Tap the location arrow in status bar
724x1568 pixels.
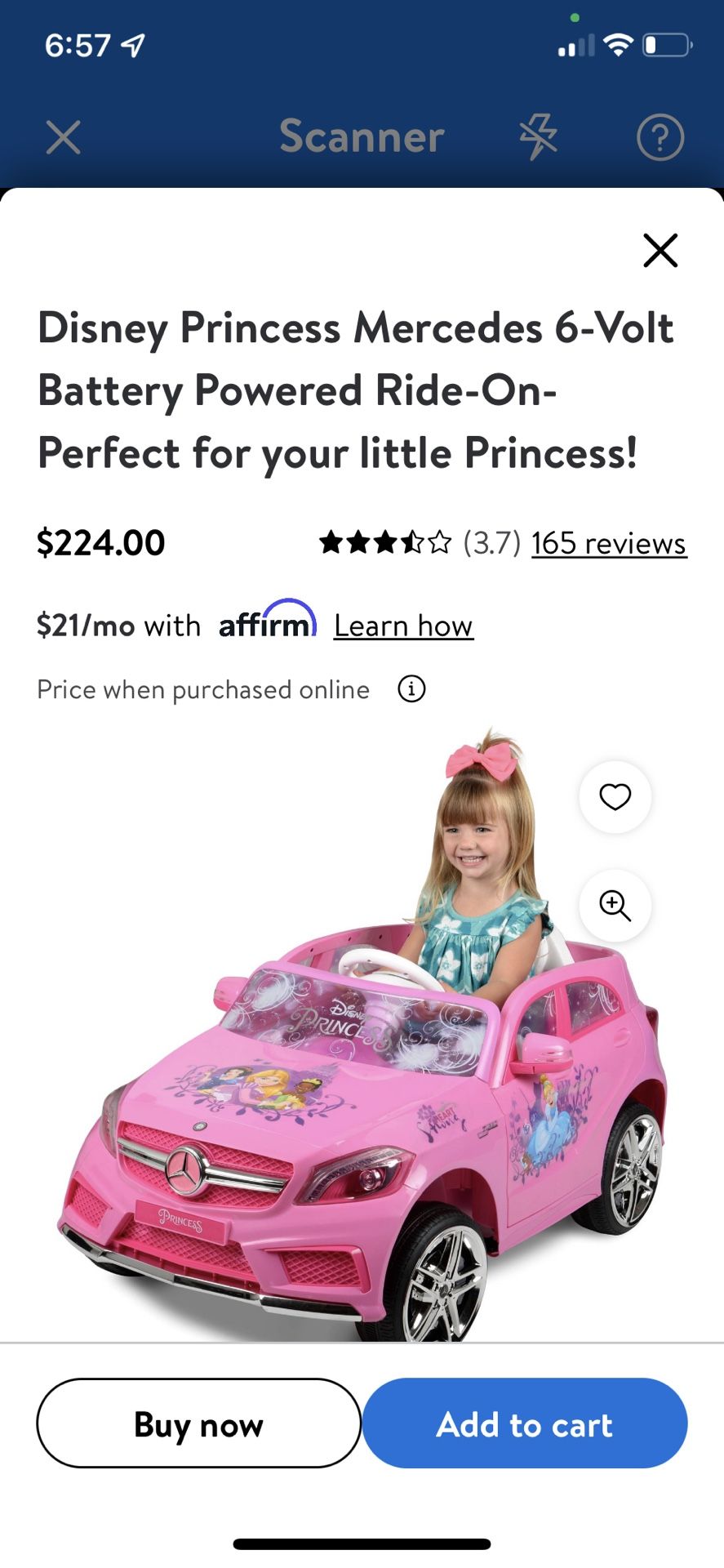point(133,46)
